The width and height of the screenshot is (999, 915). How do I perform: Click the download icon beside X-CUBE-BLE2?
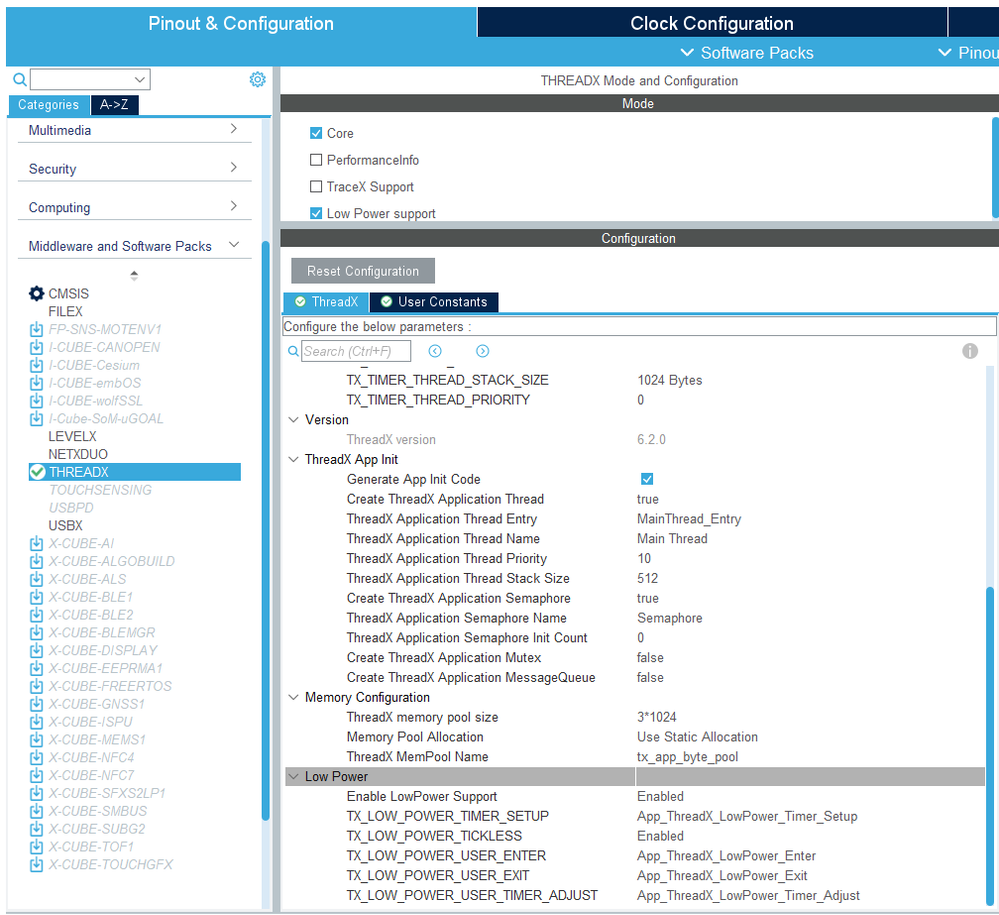pos(36,615)
